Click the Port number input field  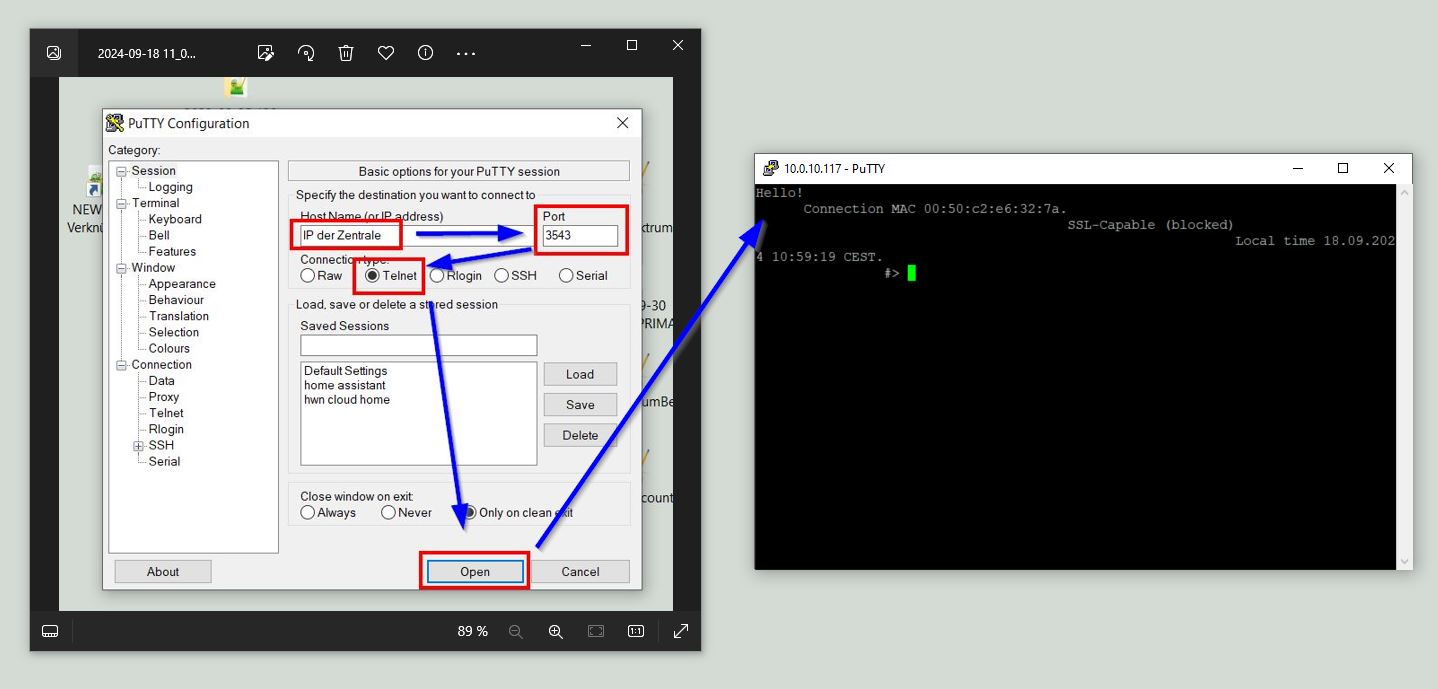[x=580, y=236]
